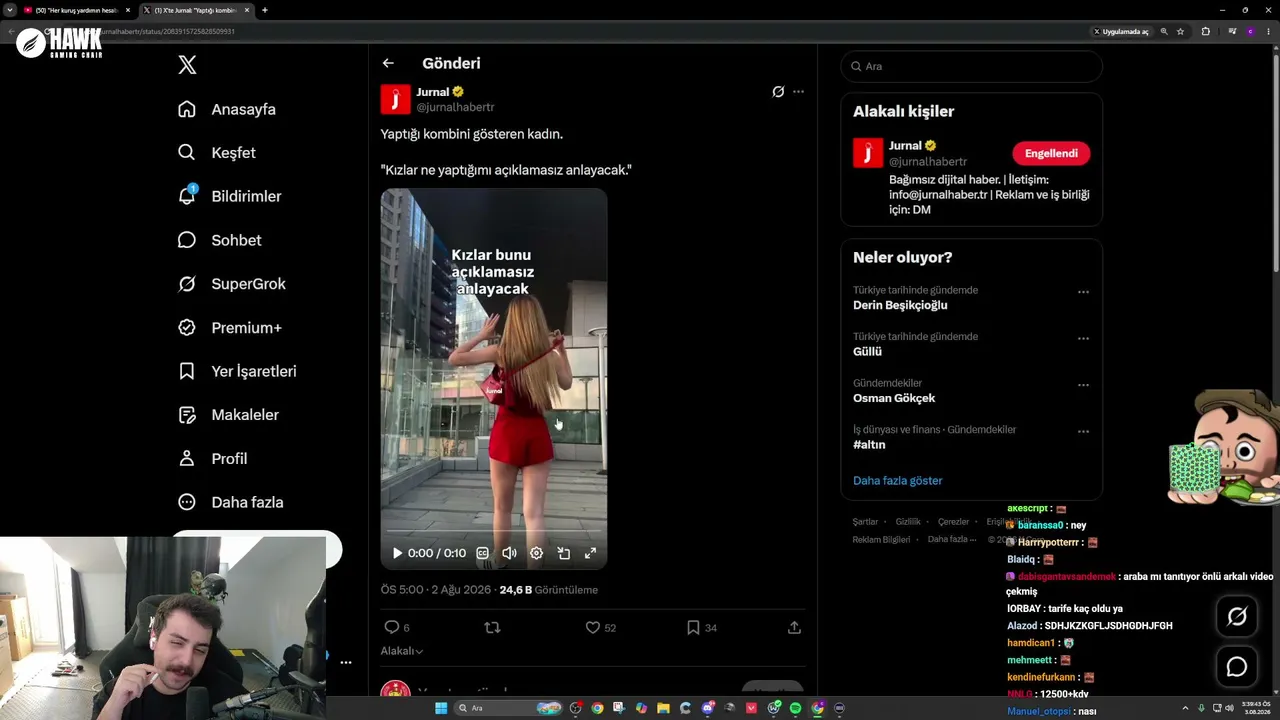Open Sohbet messages

pos(219,240)
